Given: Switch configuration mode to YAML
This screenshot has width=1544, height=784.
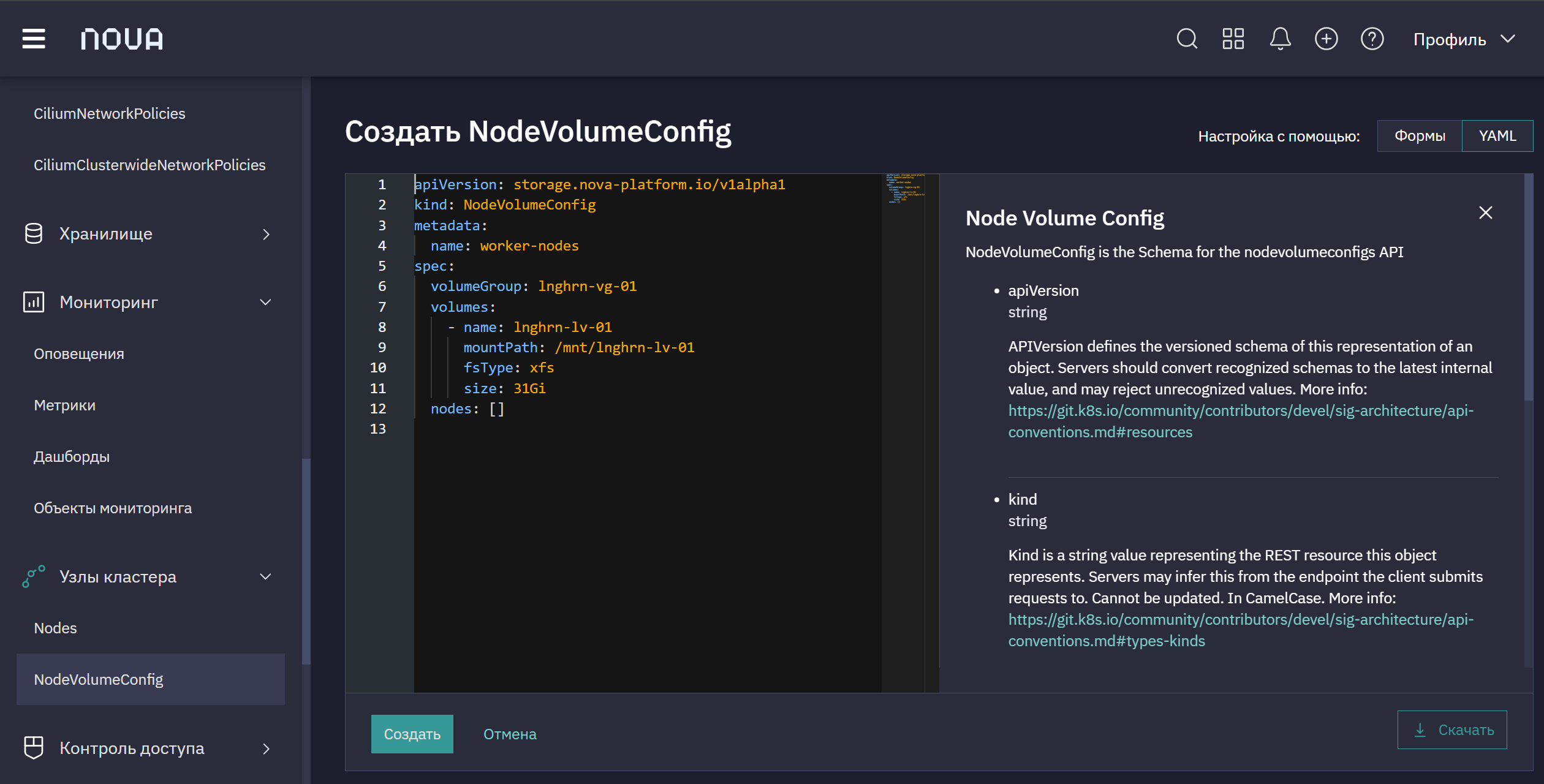Looking at the screenshot, I should coord(1497,136).
